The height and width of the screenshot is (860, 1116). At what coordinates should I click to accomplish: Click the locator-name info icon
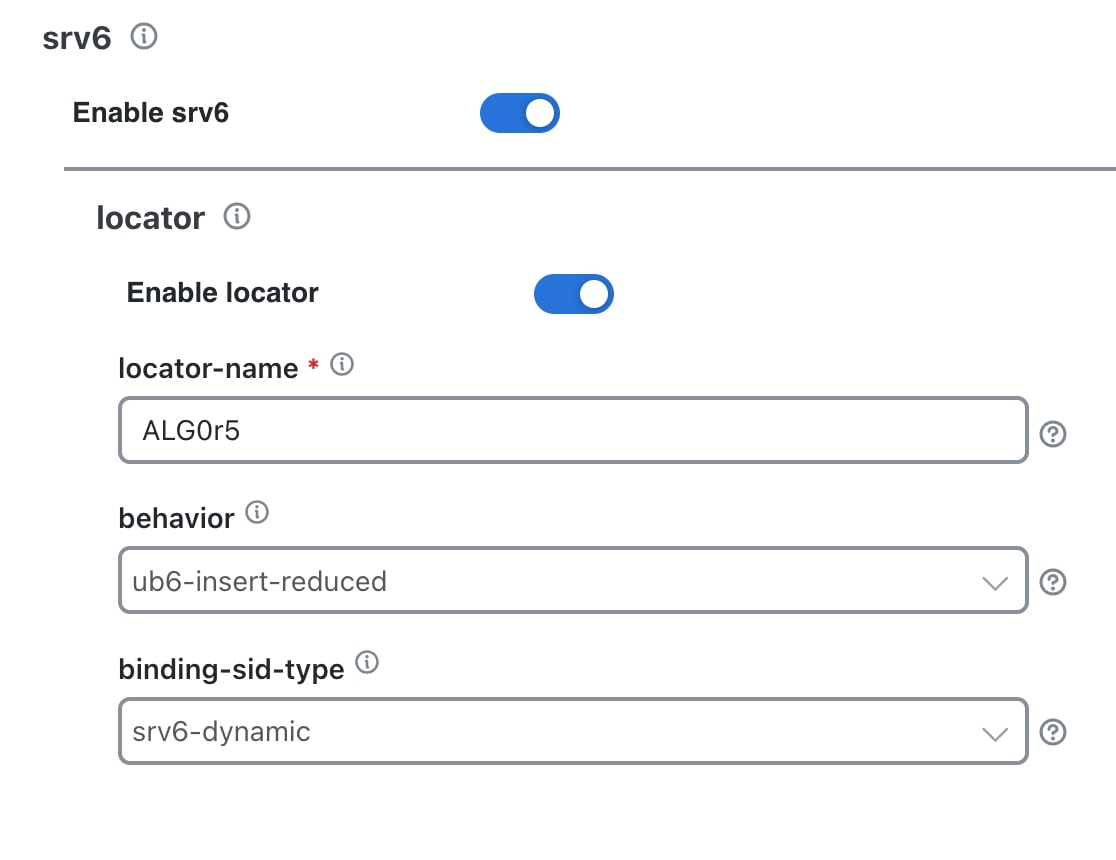[341, 364]
